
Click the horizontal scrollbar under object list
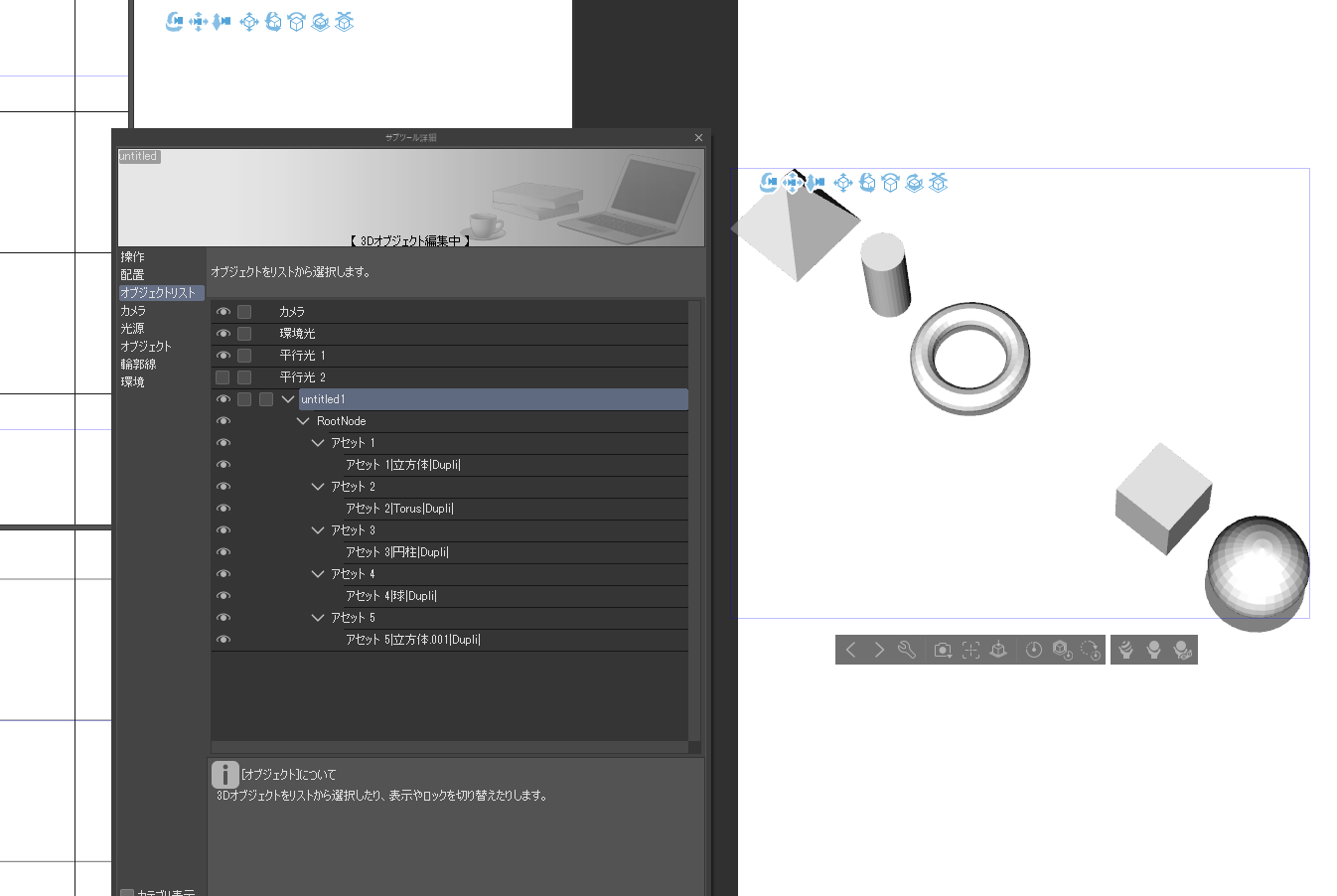point(450,747)
